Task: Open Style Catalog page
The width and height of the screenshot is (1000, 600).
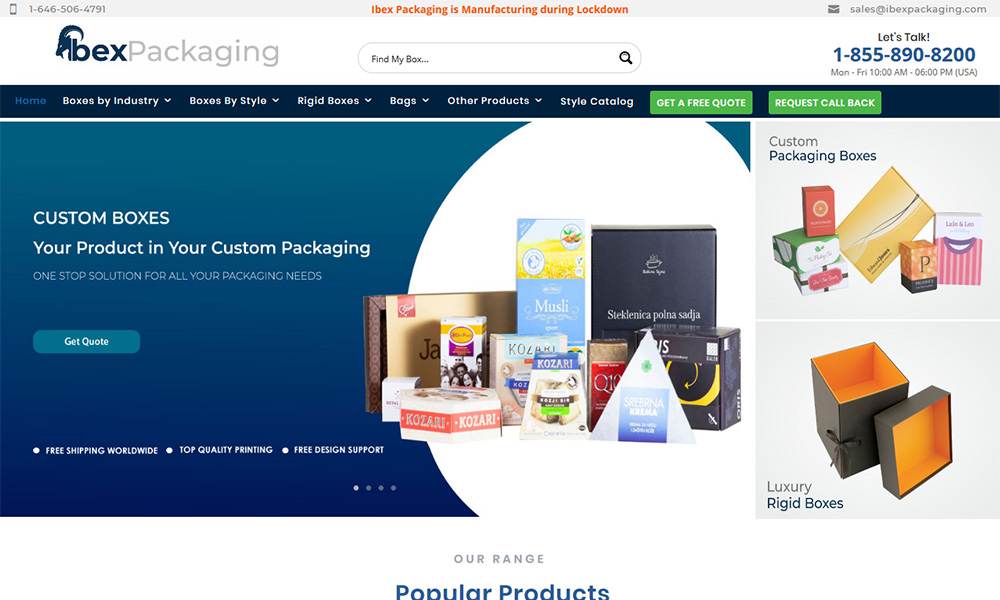Action: click(x=596, y=101)
